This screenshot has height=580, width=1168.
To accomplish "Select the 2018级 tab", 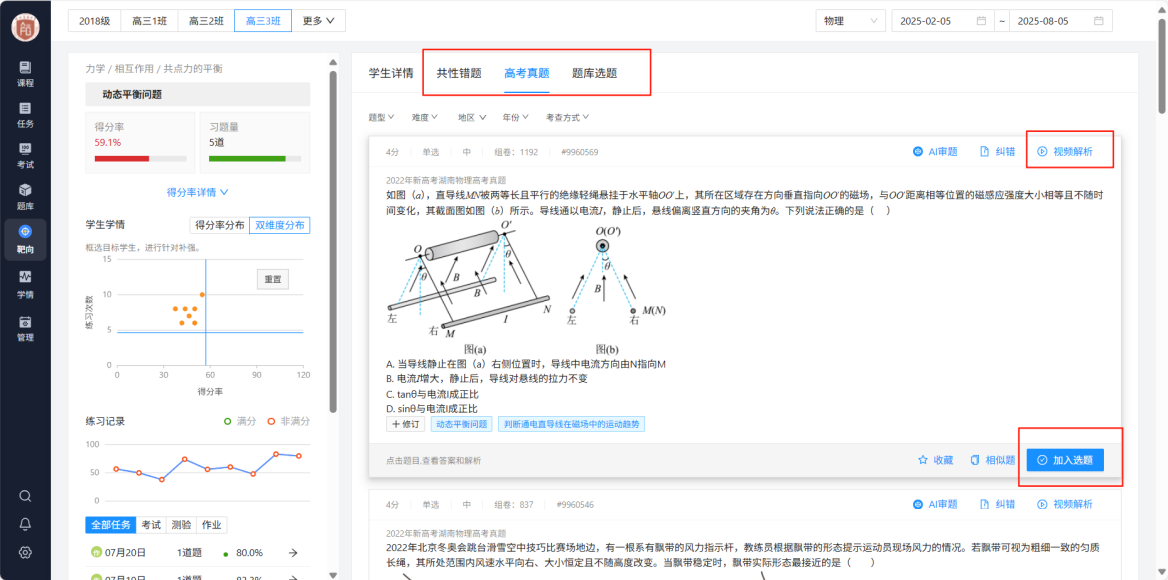I will tap(95, 21).
